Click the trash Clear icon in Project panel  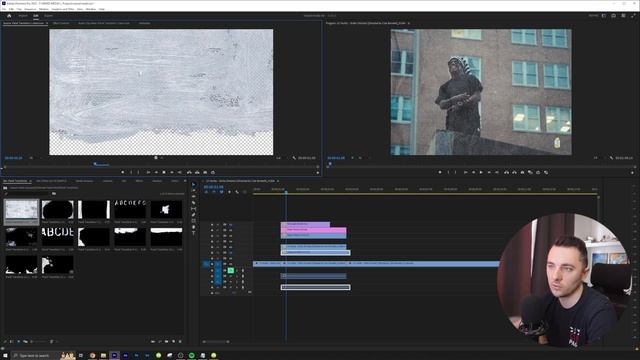coord(180,341)
